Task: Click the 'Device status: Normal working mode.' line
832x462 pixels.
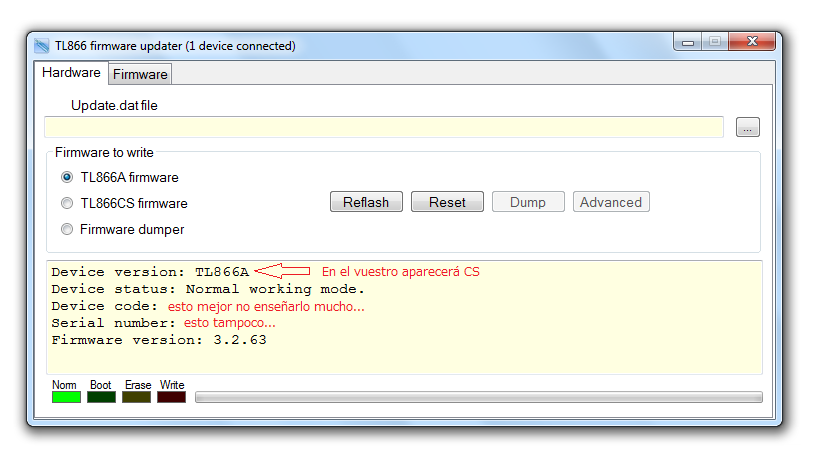Action: click(x=208, y=289)
